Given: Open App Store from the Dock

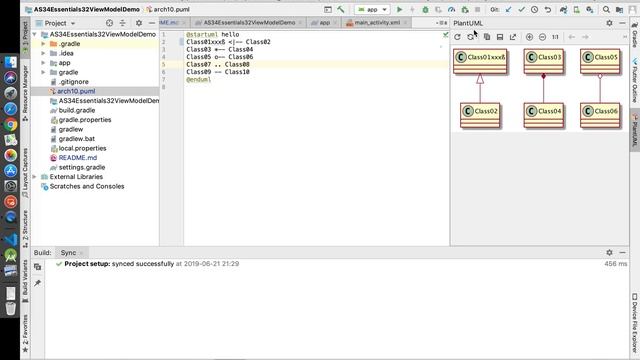Looking at the screenshot, I should pyautogui.click(x=11, y=171).
